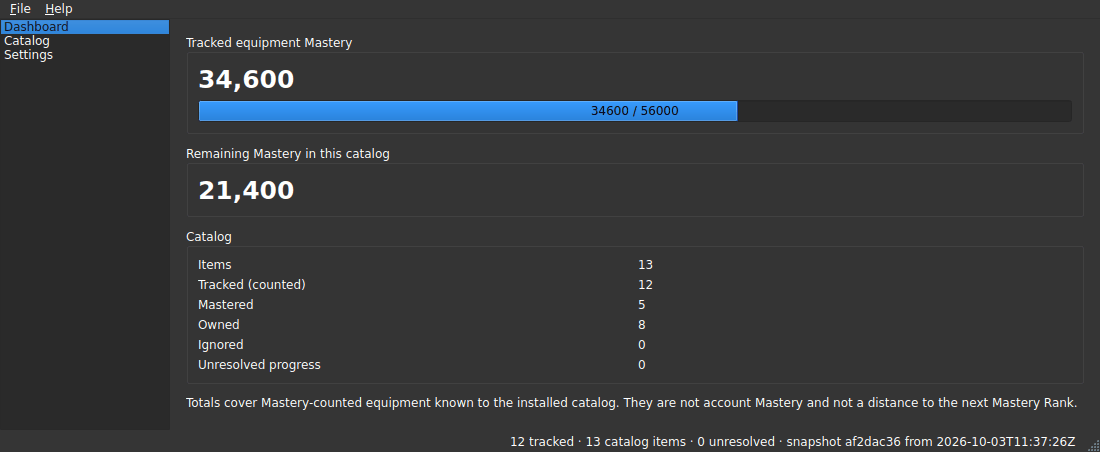The image size is (1100, 452).
Task: Open the Help menu
Action: [x=58, y=8]
